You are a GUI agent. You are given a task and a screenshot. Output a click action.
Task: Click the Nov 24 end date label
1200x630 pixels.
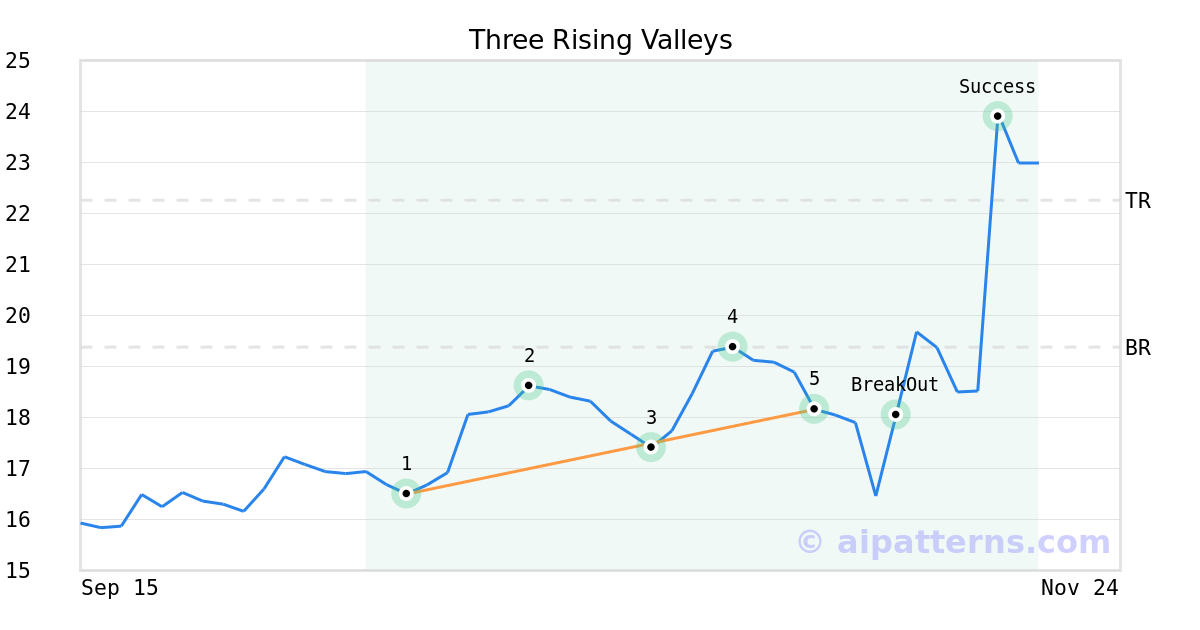click(1079, 588)
